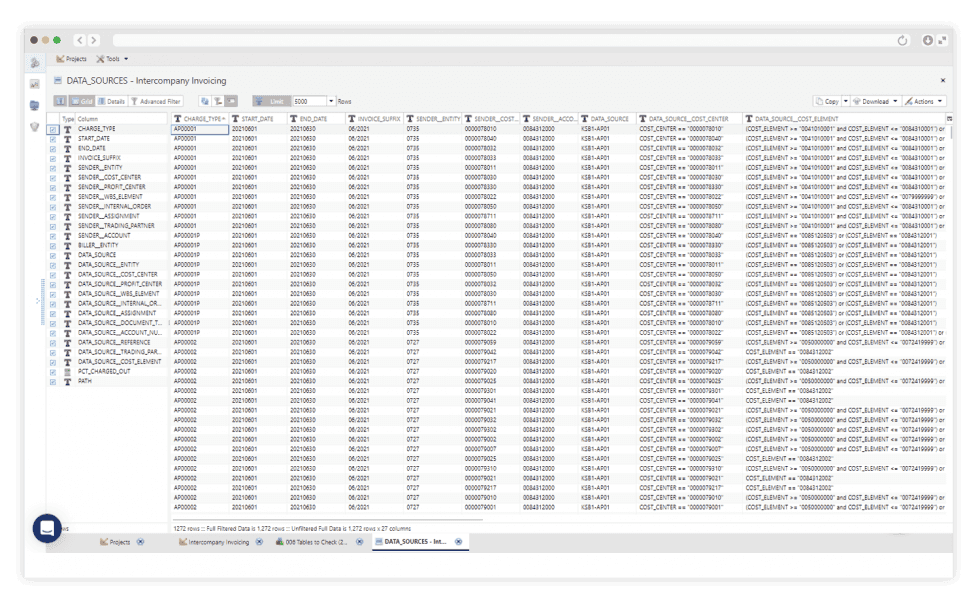Open the shield sidebar icon
Viewport: 980px width, 602px height.
tap(35, 127)
